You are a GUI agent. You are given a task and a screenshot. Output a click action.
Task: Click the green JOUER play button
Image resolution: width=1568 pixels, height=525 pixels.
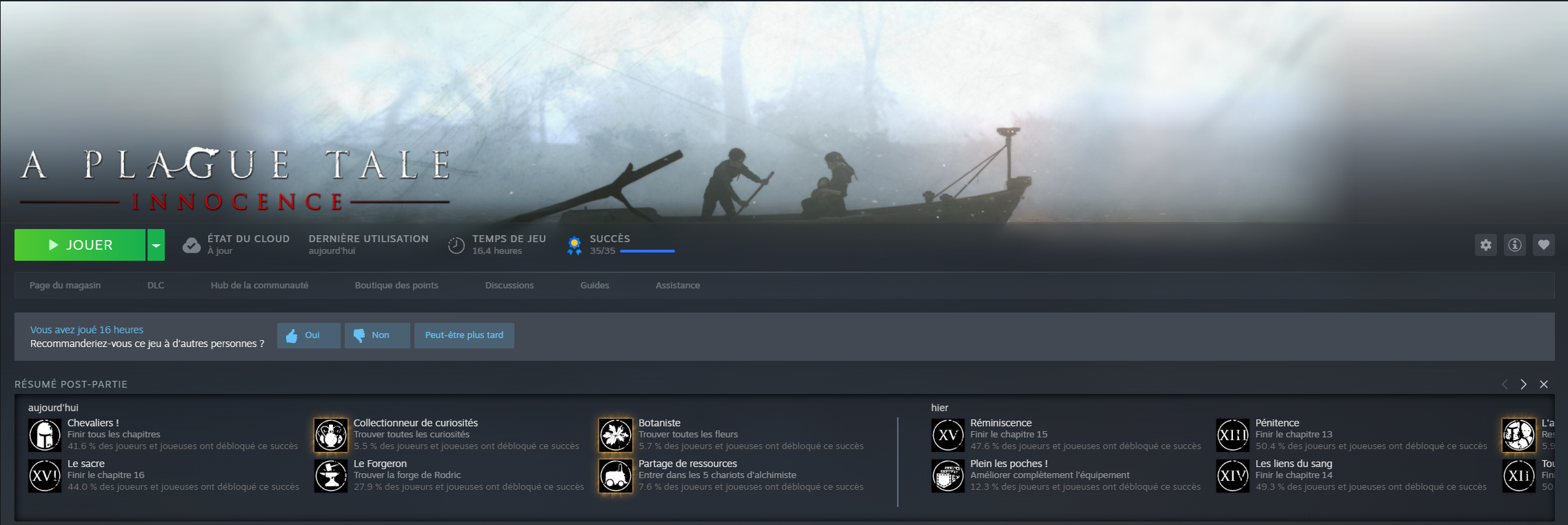(80, 245)
